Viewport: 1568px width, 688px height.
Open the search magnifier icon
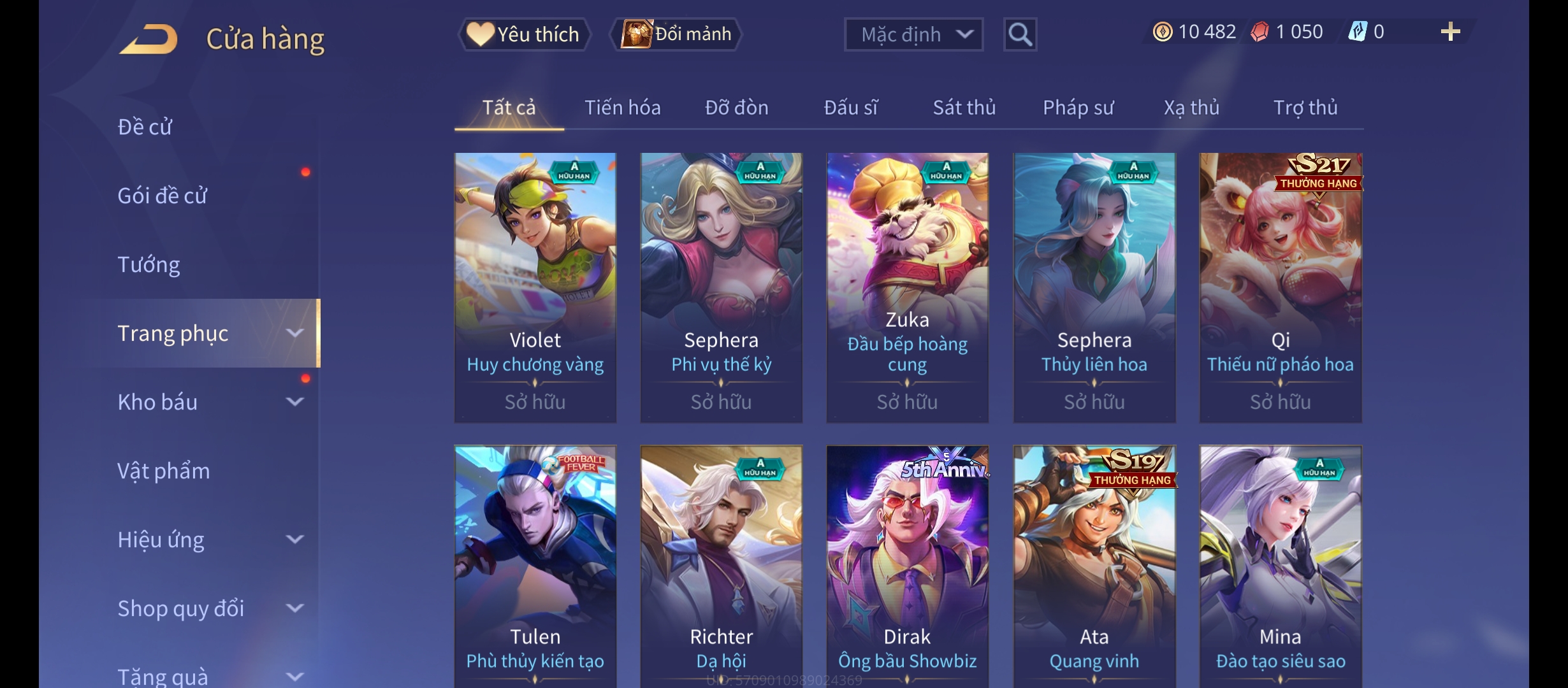(x=1020, y=34)
